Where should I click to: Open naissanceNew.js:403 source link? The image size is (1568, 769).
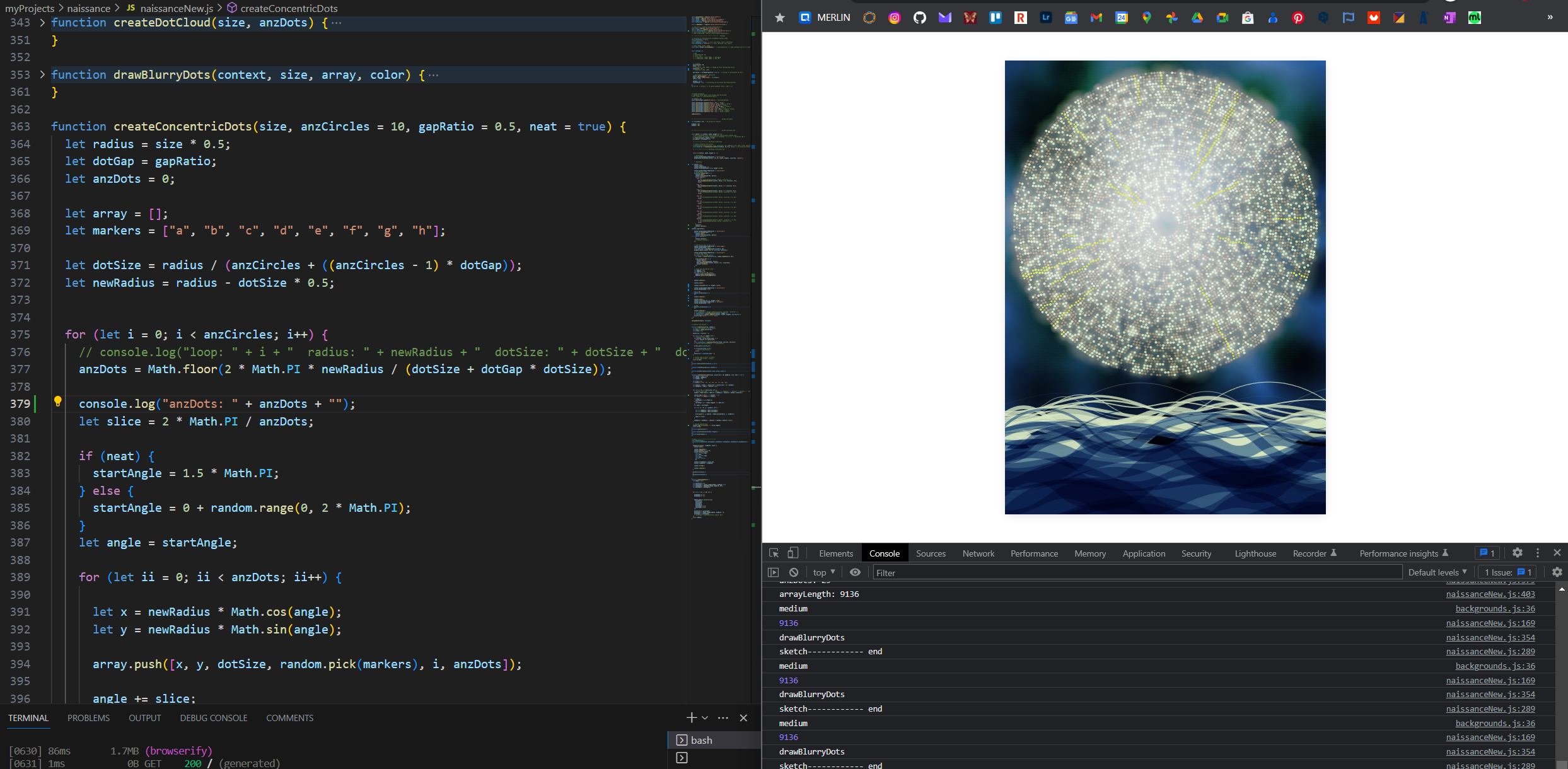pyautogui.click(x=1490, y=594)
